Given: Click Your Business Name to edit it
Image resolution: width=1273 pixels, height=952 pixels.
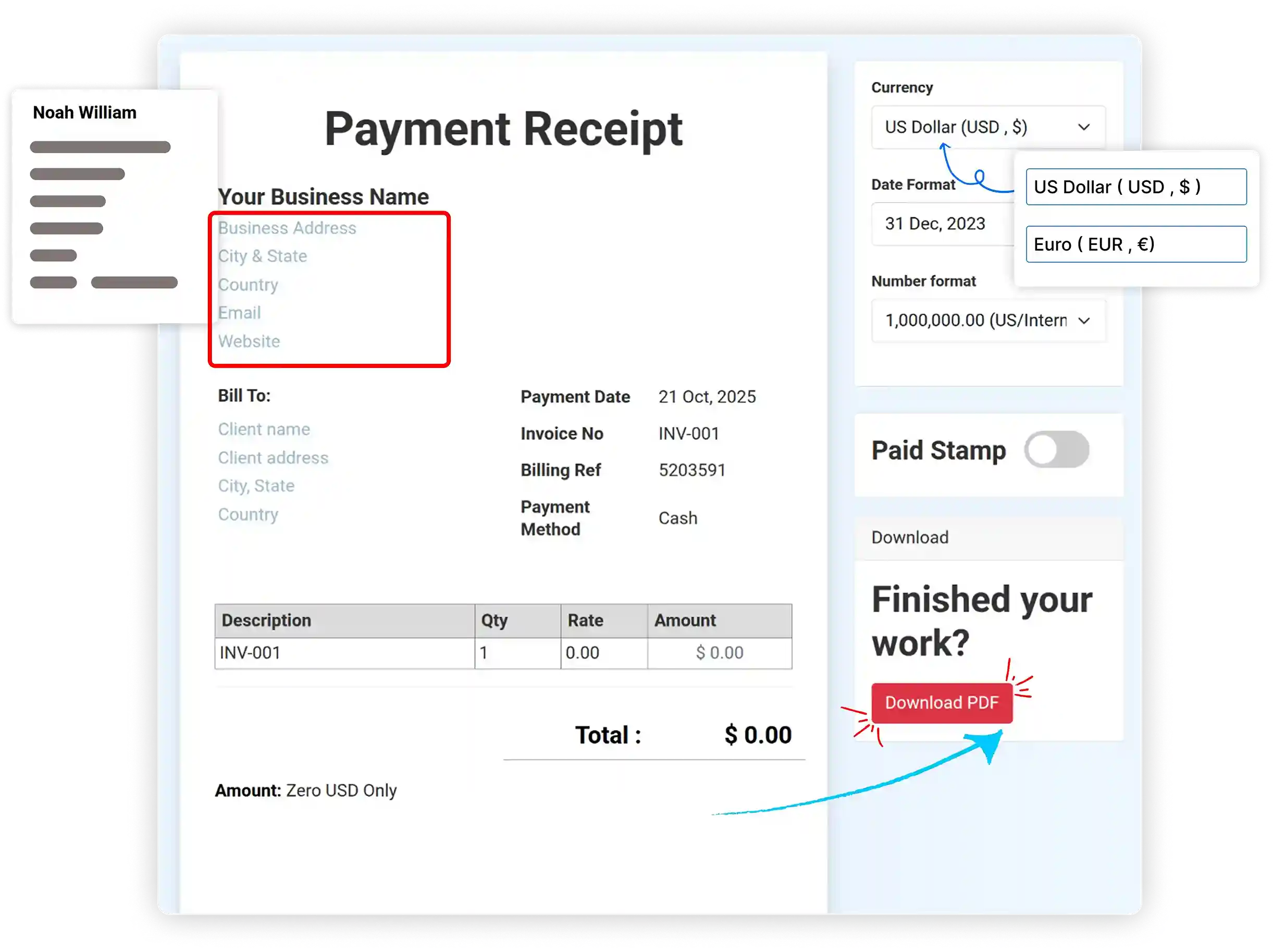Looking at the screenshot, I should click(322, 196).
